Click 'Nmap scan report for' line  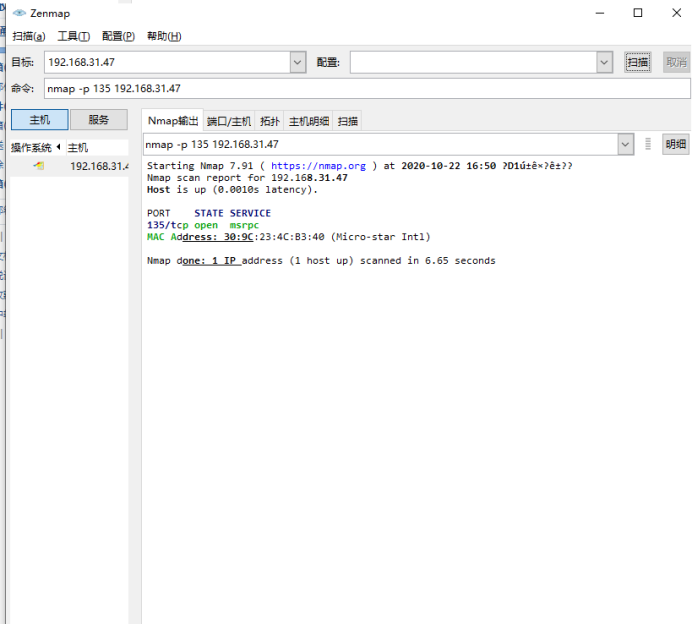pyautogui.click(x=248, y=178)
